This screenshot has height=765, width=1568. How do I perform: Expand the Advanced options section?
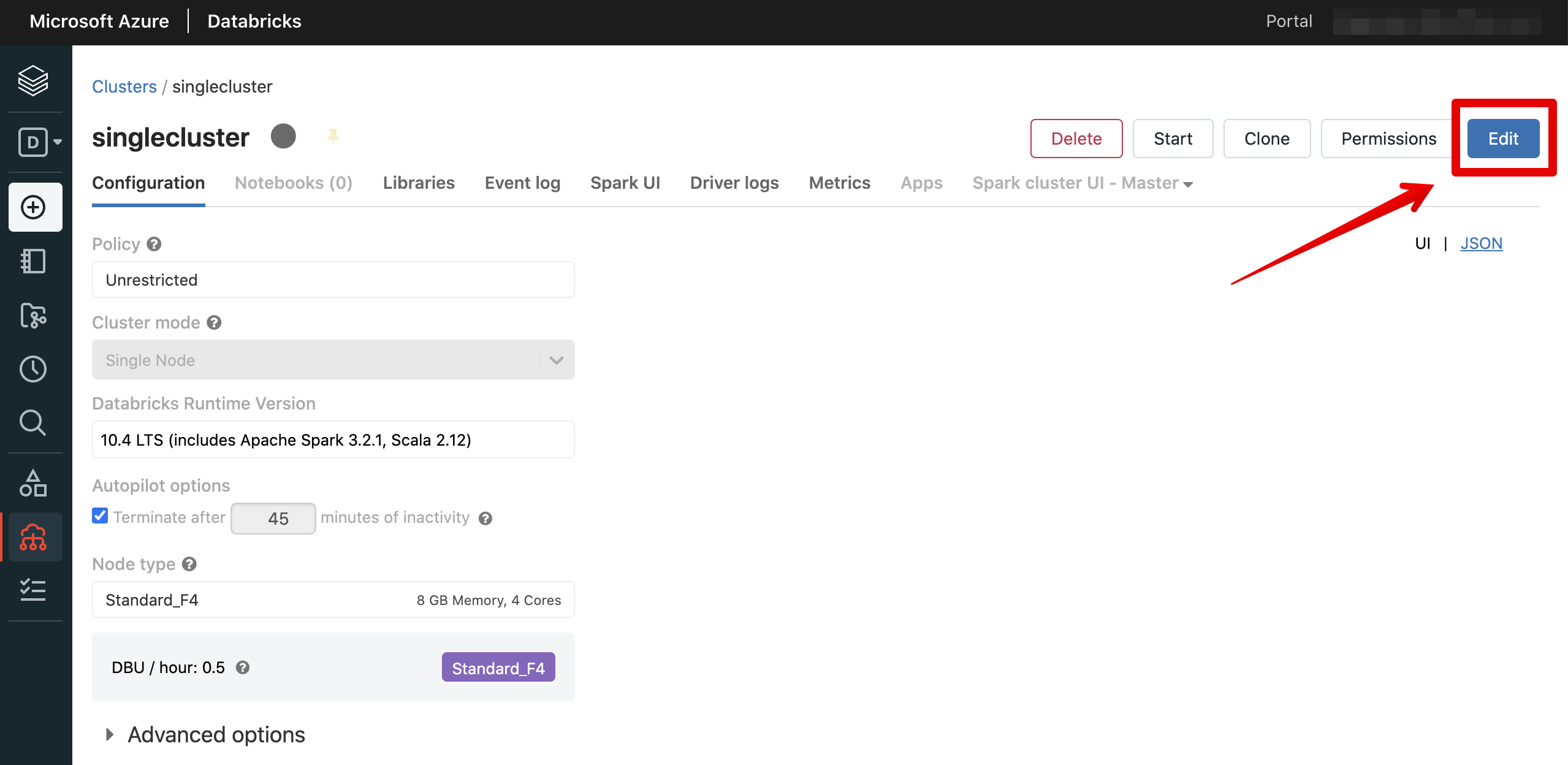(215, 734)
